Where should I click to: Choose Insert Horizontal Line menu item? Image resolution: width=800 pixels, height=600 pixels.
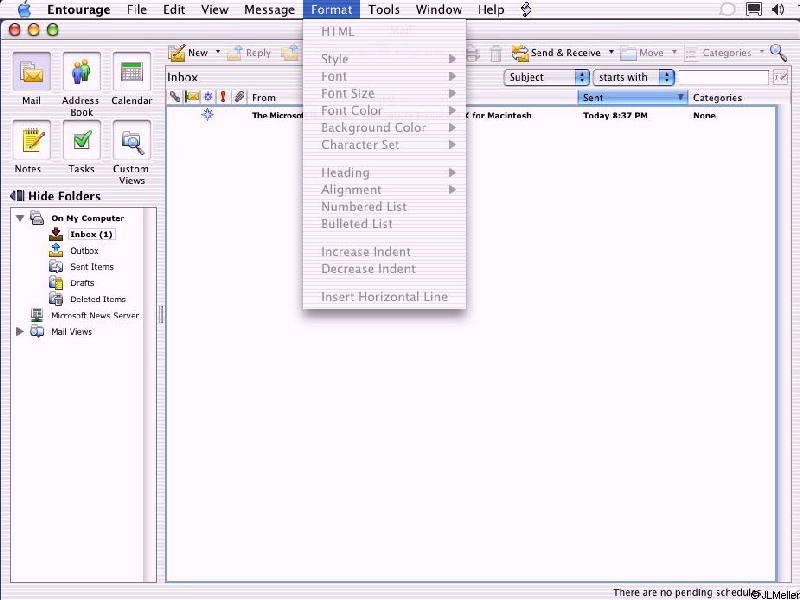[x=384, y=296]
